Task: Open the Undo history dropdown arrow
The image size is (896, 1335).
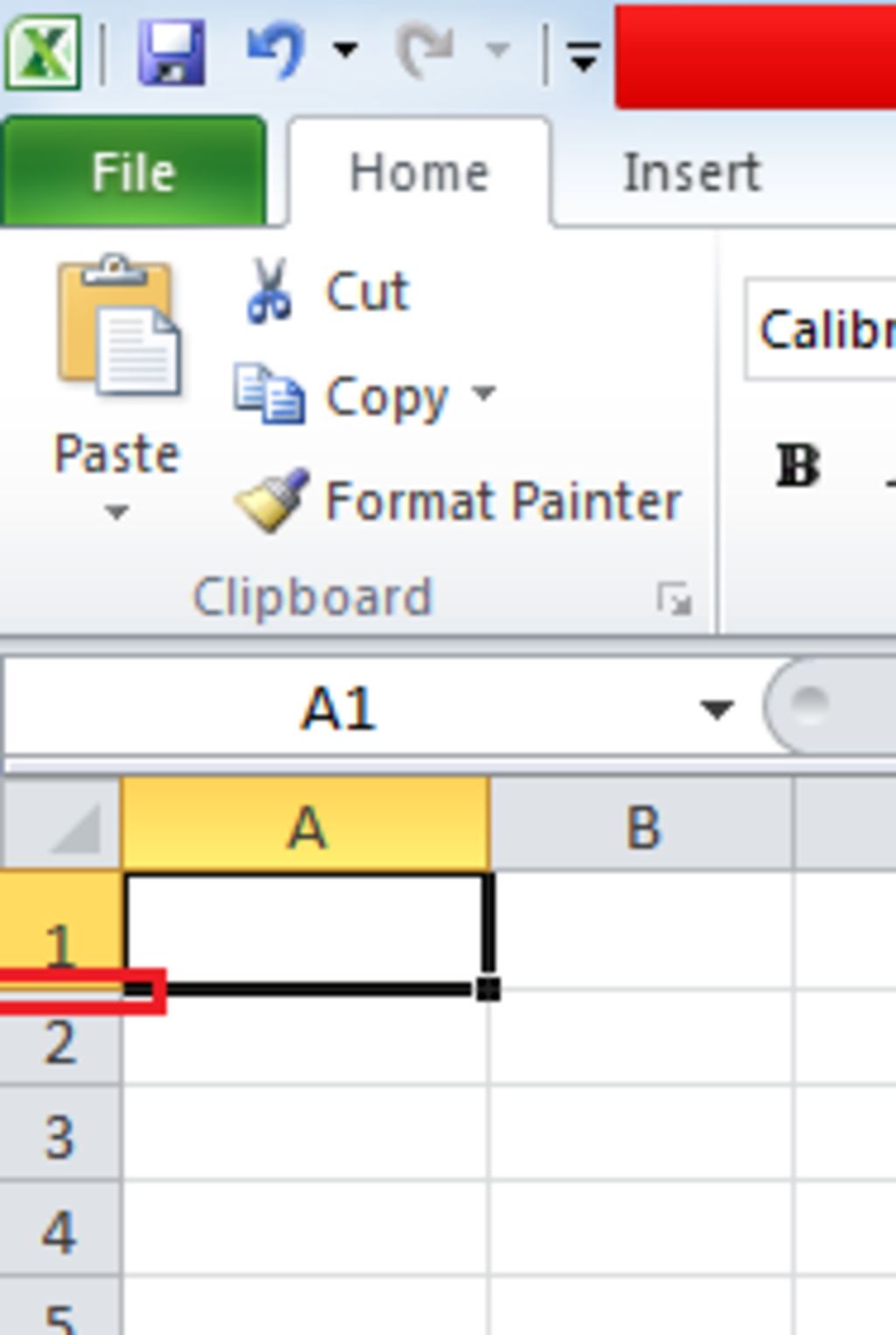Action: (x=346, y=51)
